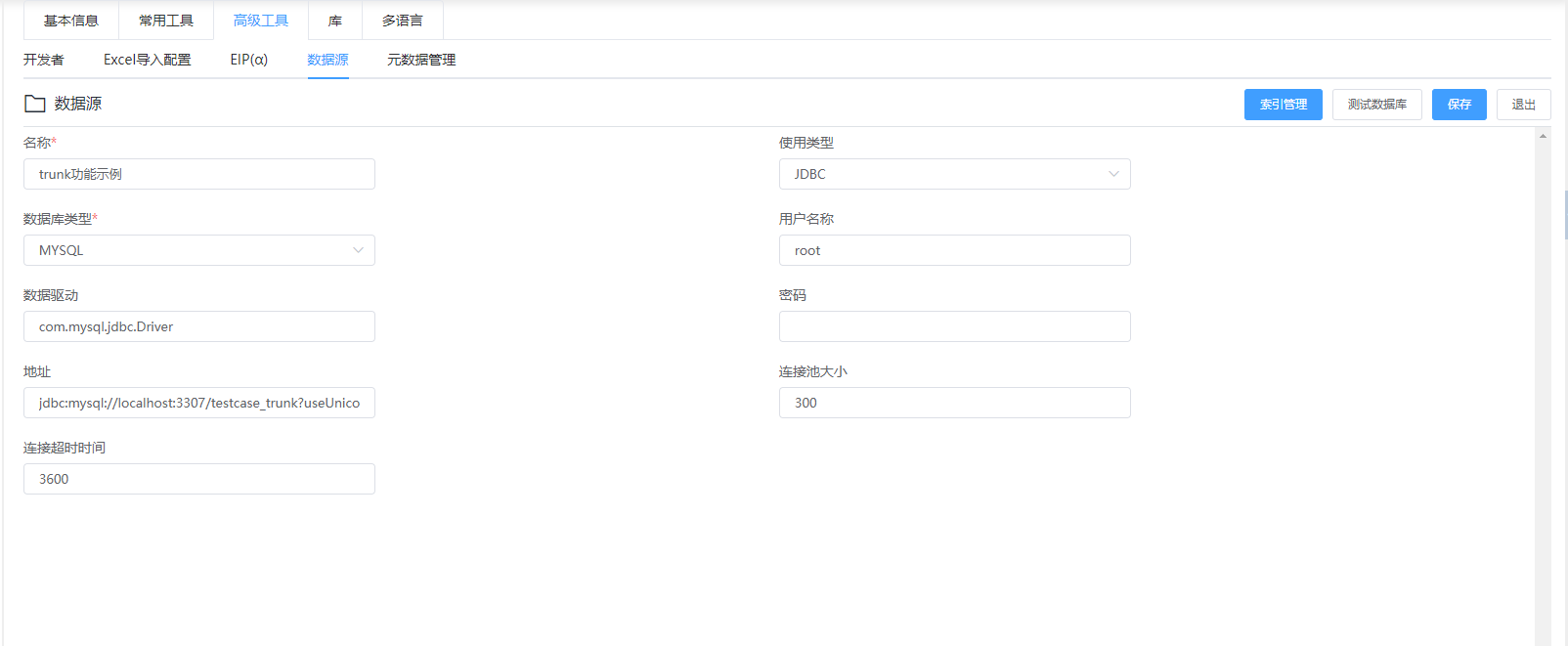
Task: Click the 索引管理 button
Action: [x=1284, y=105]
